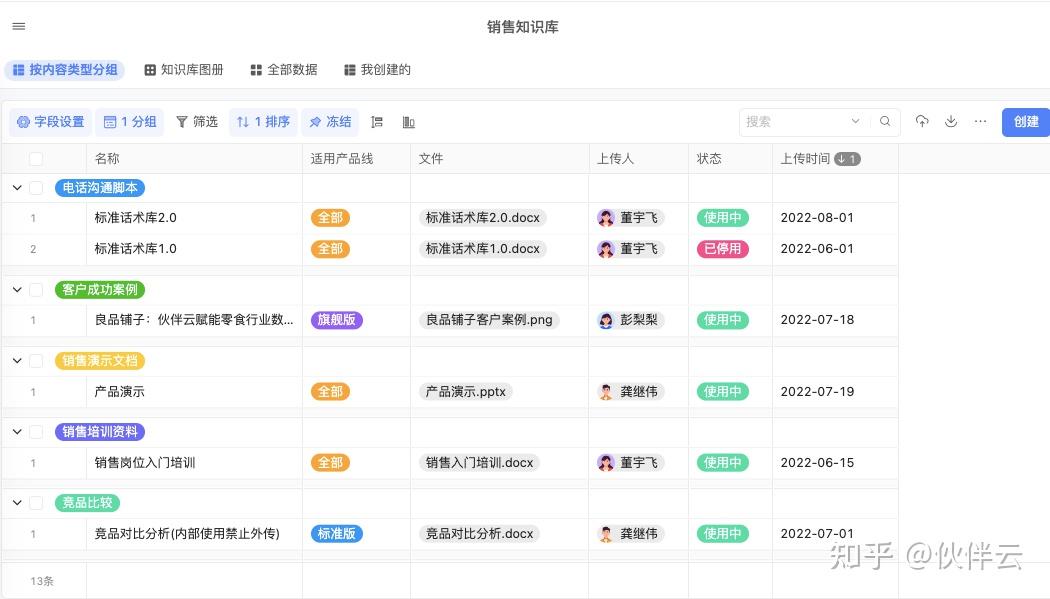Viewport: 1050px width, 599px height.
Task: Open the hamburger menu in the header
Action: pyautogui.click(x=19, y=27)
